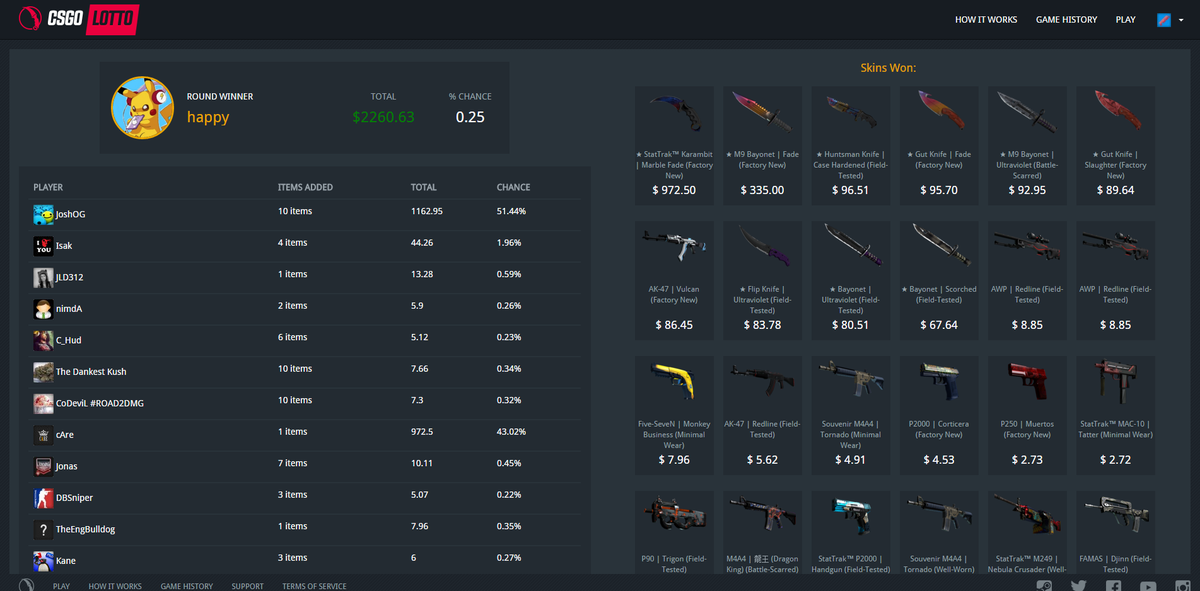Click The Dankest Kush's avatar
This screenshot has width=1200, height=591.
pos(43,372)
